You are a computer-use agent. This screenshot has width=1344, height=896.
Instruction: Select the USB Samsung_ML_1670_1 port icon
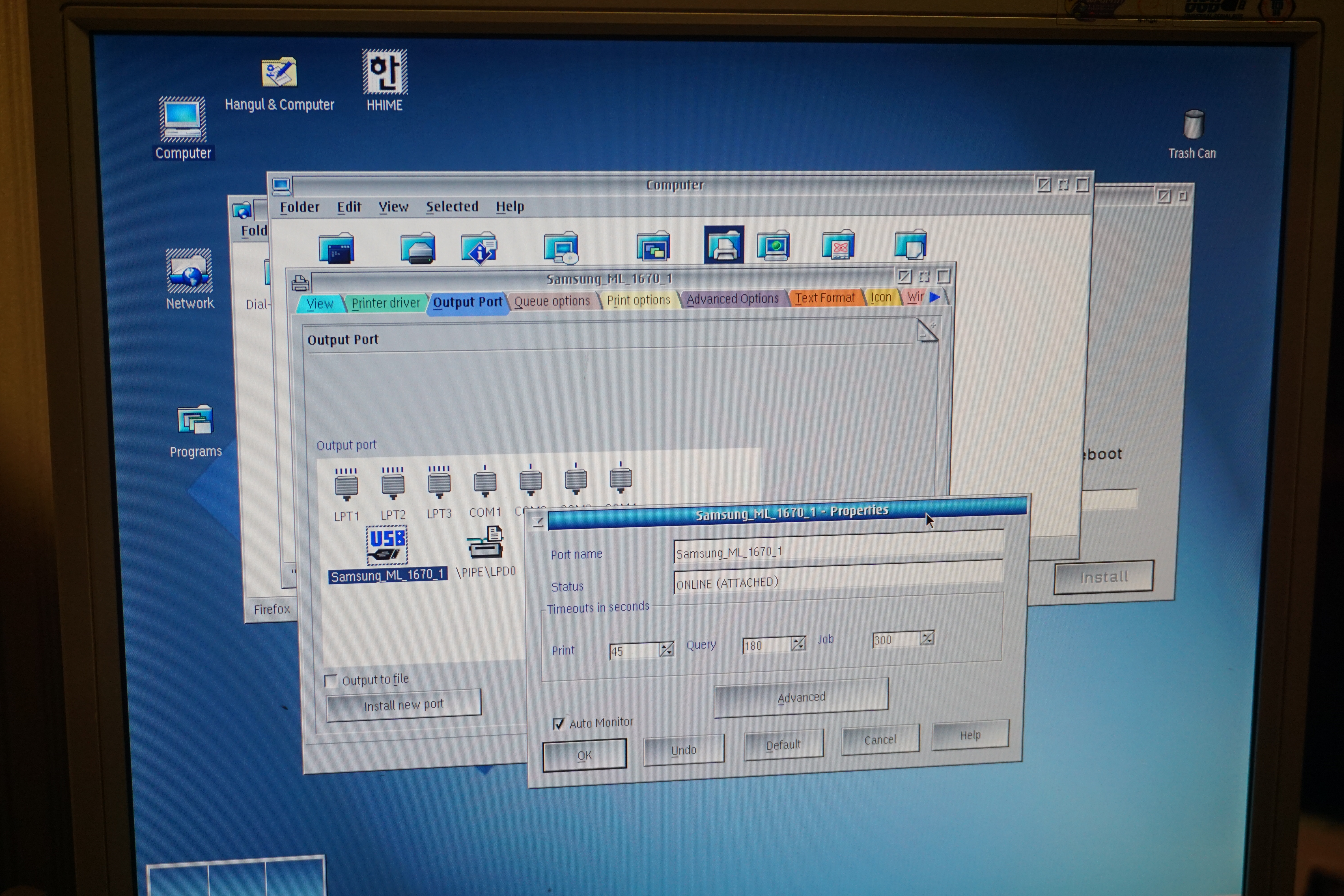(x=387, y=545)
